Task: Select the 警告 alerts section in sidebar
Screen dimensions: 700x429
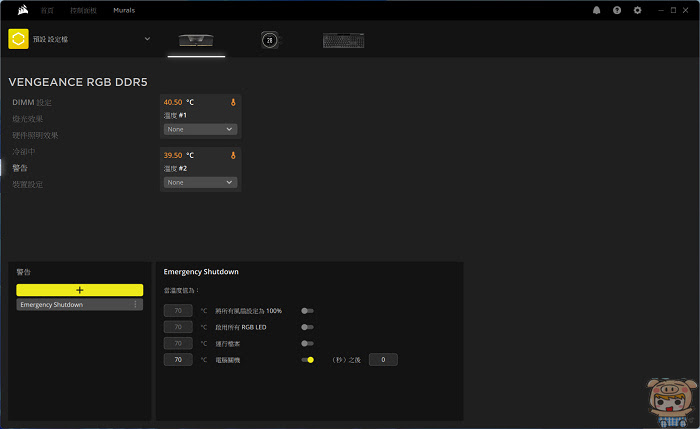Action: pos(20,168)
